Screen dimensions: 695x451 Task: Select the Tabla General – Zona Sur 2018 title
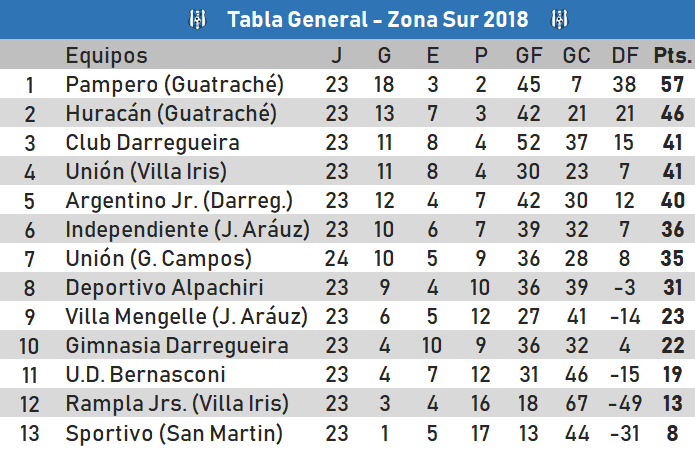point(378,19)
